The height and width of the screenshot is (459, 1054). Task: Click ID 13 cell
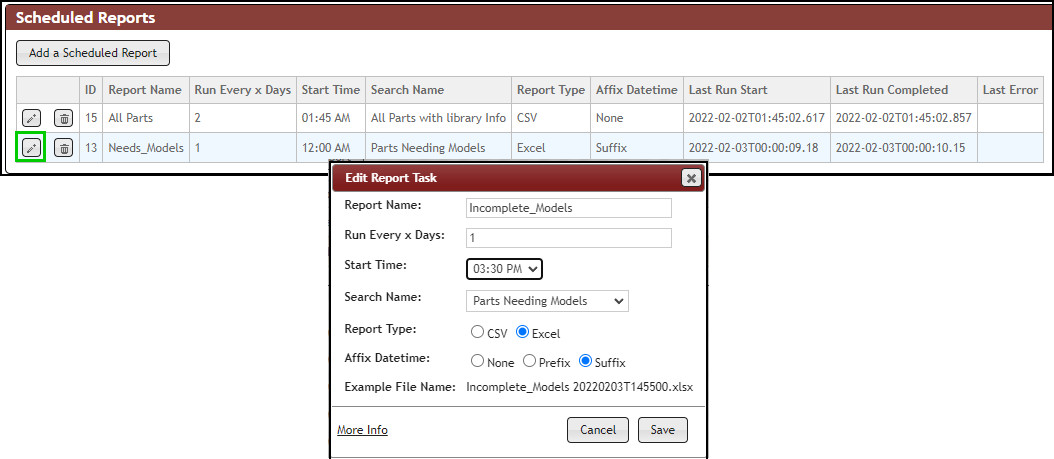coord(91,148)
